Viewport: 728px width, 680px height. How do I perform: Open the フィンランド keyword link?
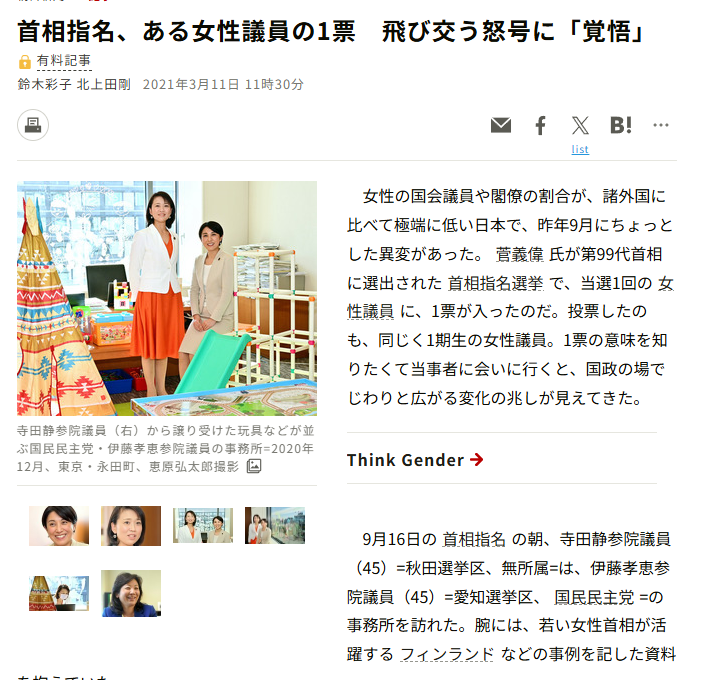pos(446,654)
